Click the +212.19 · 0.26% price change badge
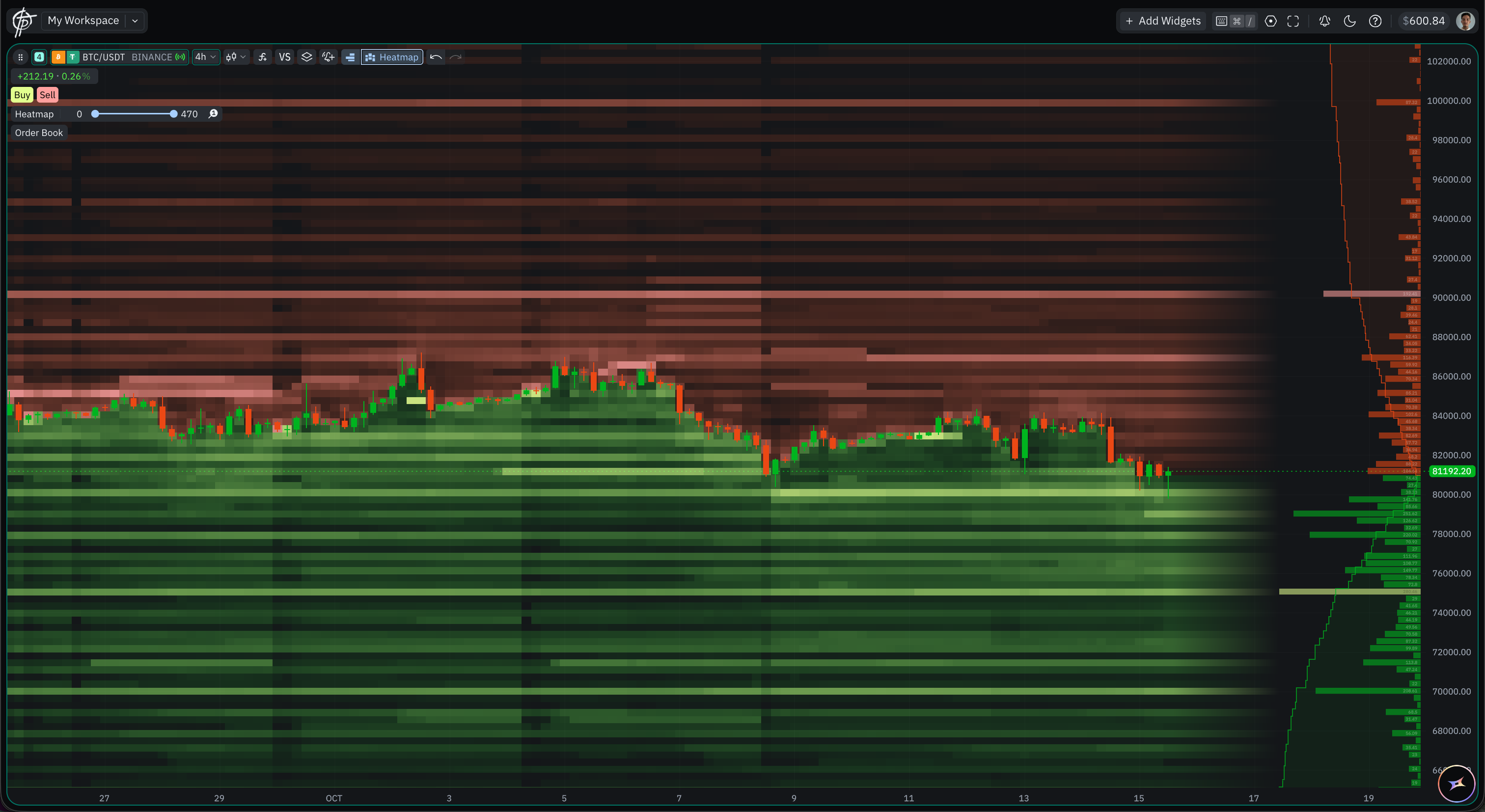1485x812 pixels. pos(54,76)
